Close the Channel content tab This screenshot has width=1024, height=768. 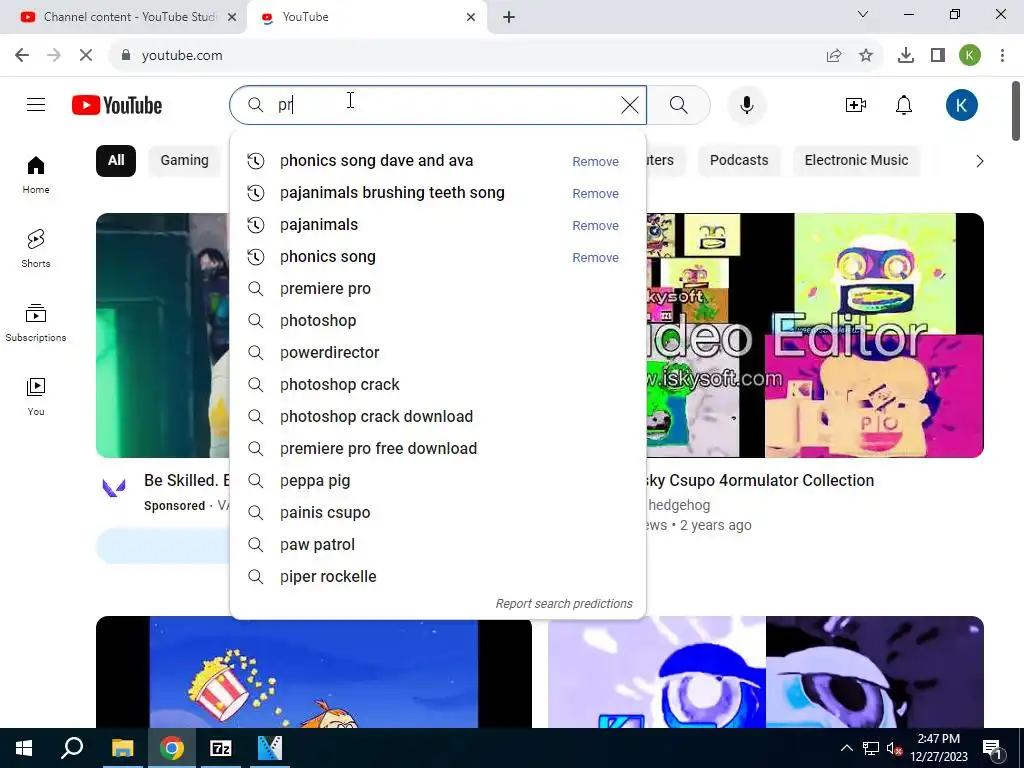[232, 17]
